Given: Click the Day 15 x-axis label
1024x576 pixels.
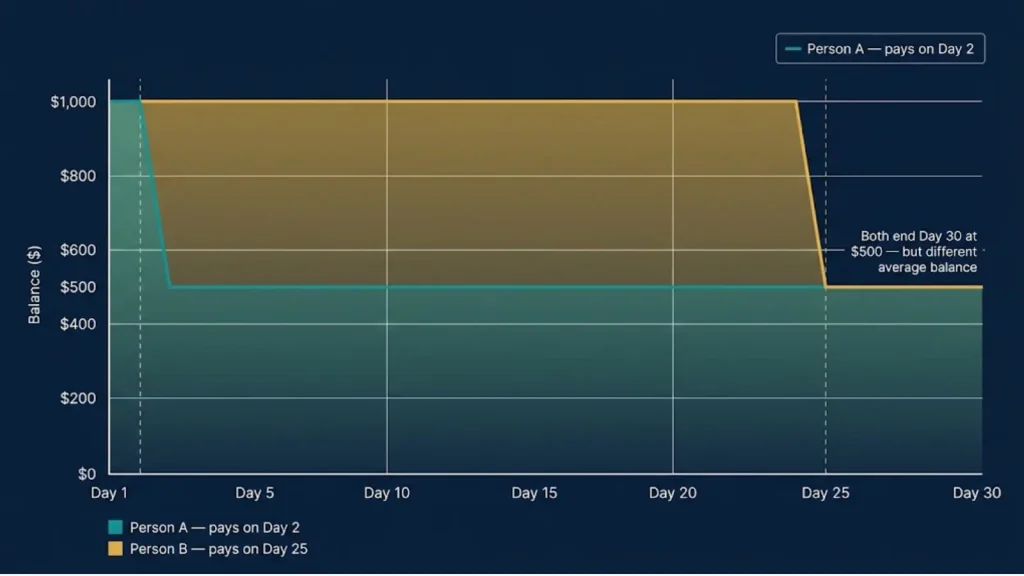Looking at the screenshot, I should pyautogui.click(x=534, y=493).
